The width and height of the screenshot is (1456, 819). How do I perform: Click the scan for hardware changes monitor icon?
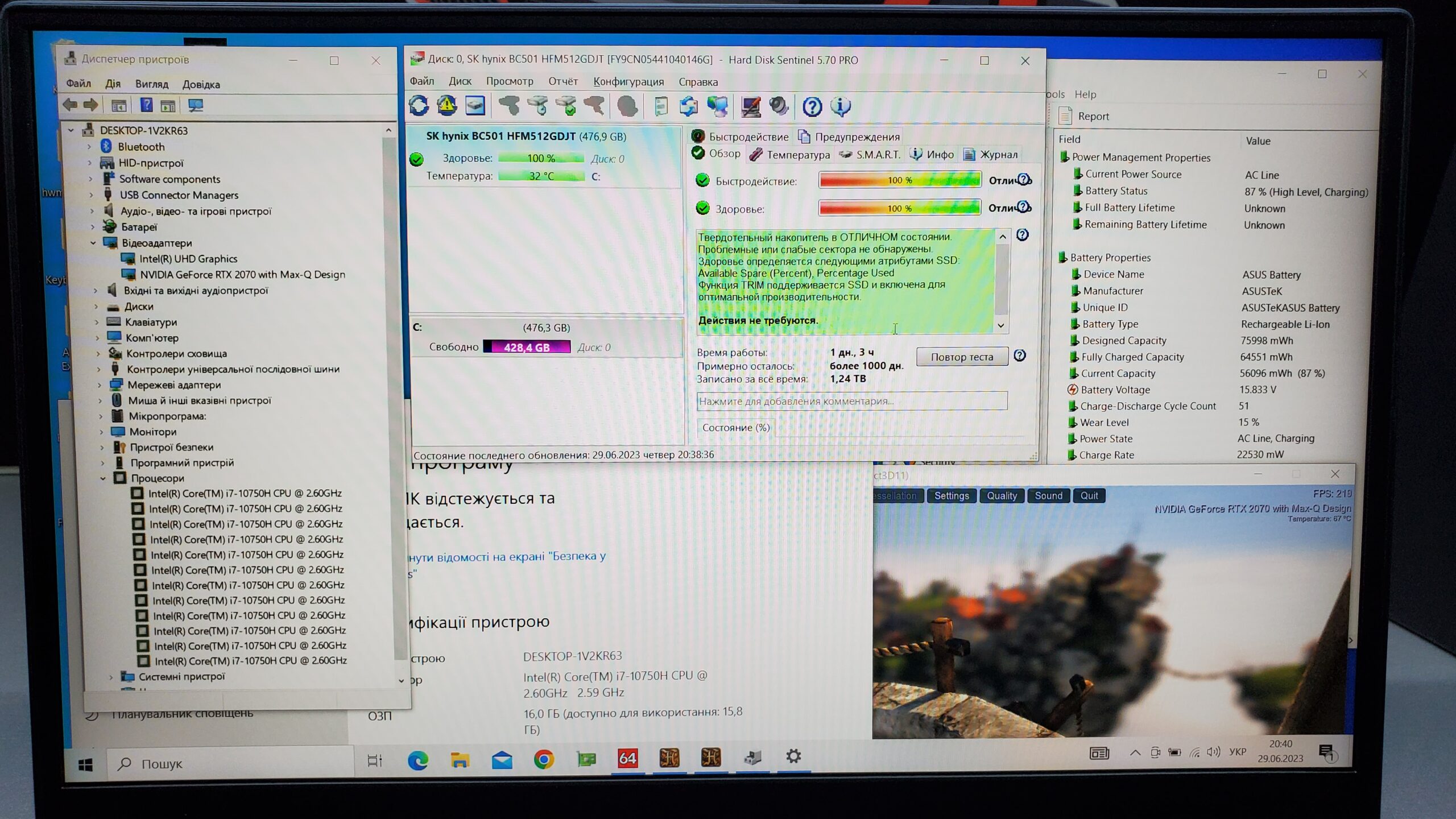(195, 105)
